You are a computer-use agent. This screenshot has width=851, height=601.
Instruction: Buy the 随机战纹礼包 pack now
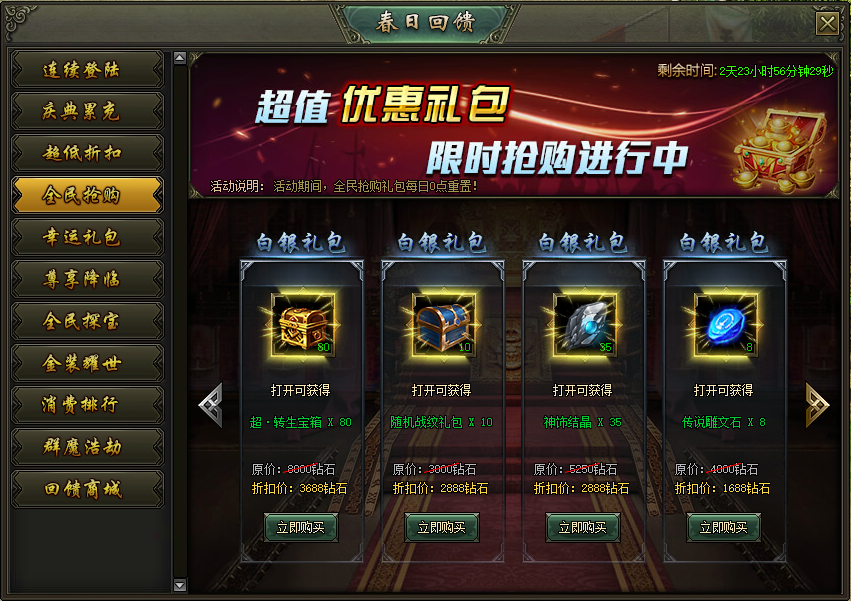click(x=442, y=527)
